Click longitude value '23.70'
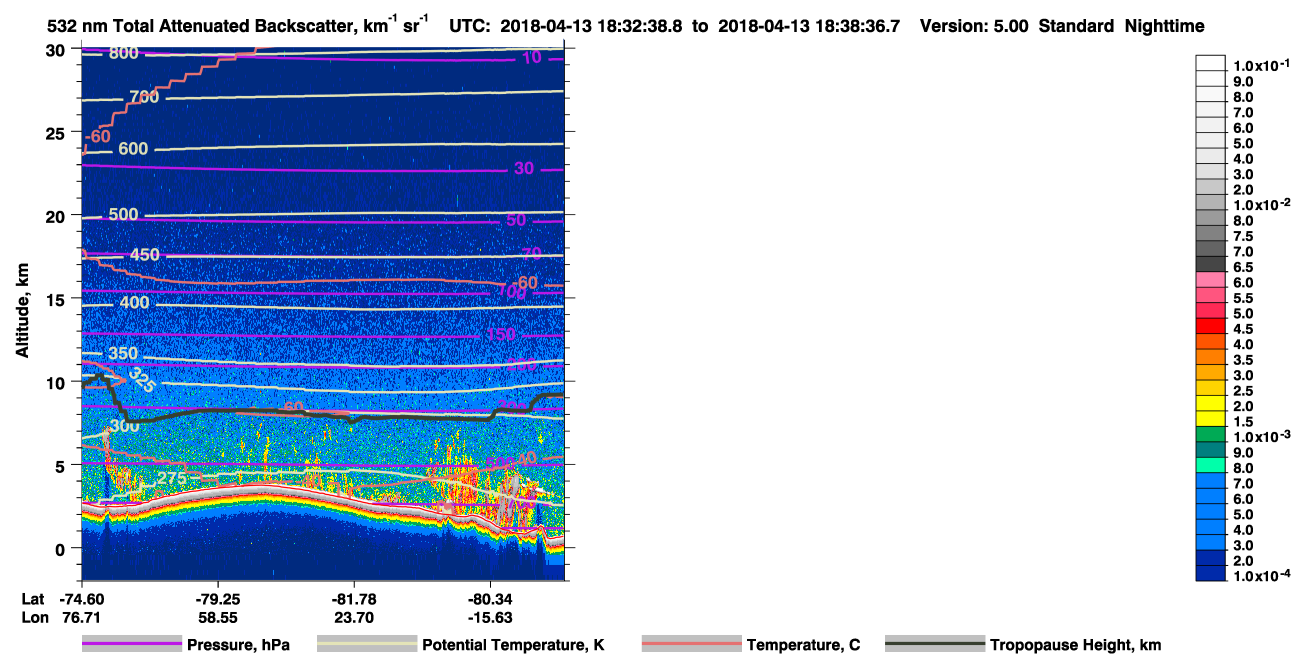This screenshot has height=667, width=1300. [x=353, y=617]
